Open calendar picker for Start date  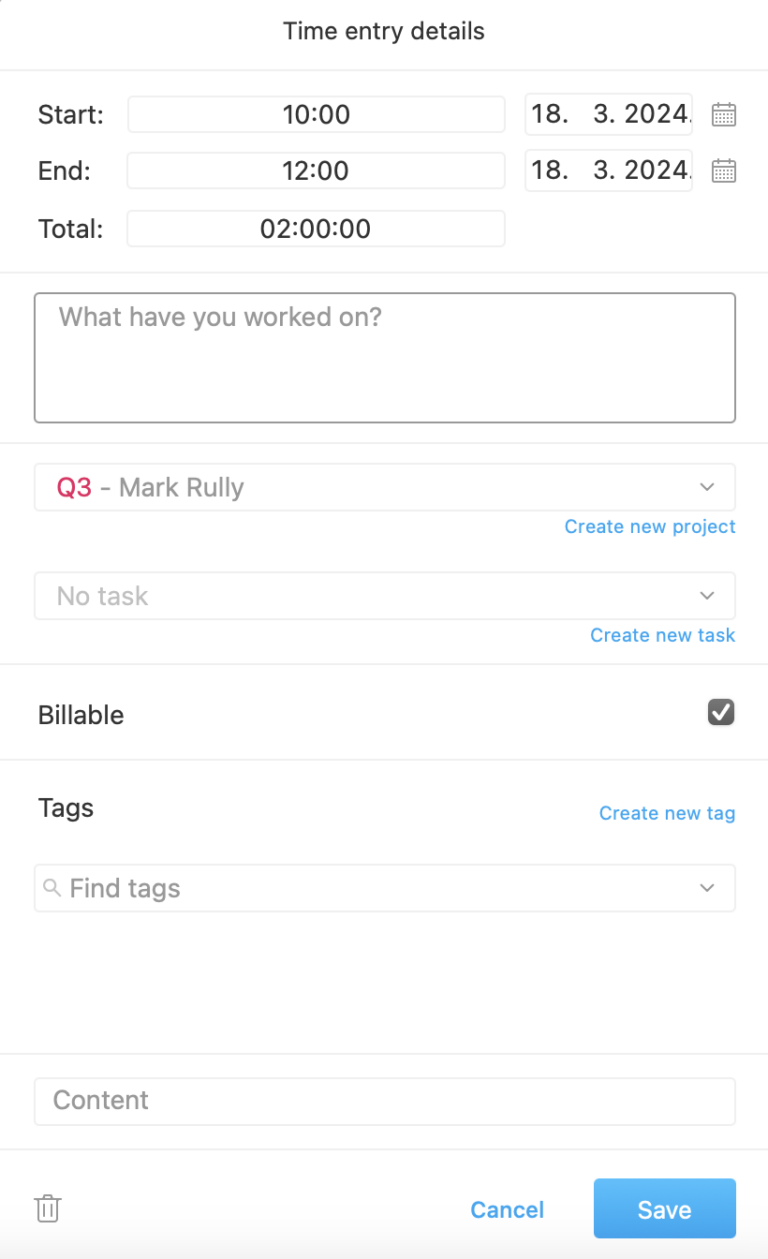coord(723,115)
